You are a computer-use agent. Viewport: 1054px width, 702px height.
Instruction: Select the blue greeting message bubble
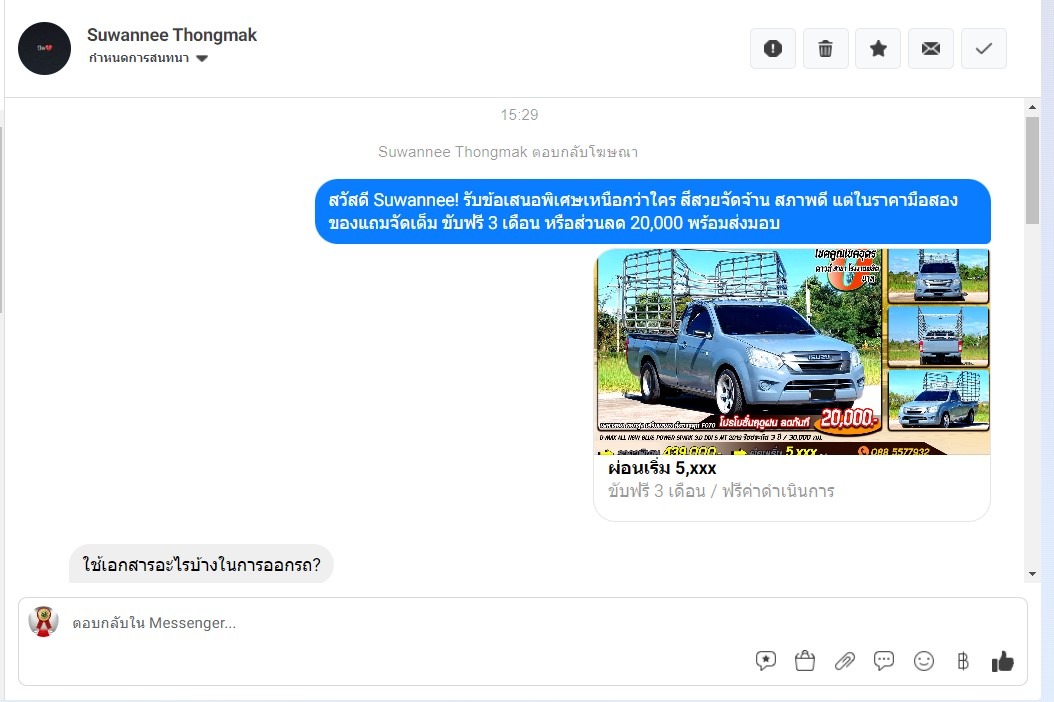[x=653, y=211]
